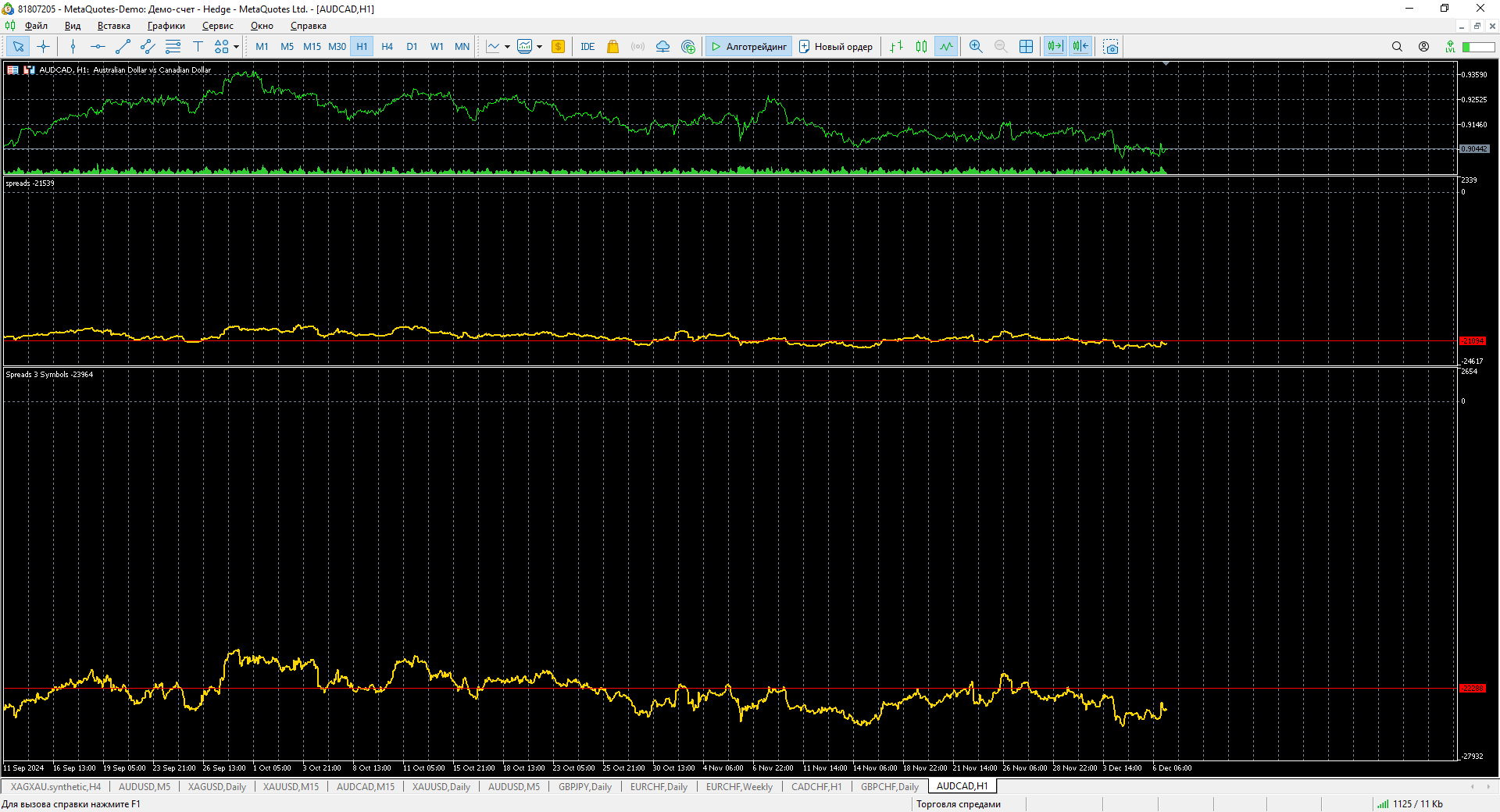The width and height of the screenshot is (1500, 812).
Task: Switch to the GBPJPY,Daily chart tab
Action: [x=585, y=786]
